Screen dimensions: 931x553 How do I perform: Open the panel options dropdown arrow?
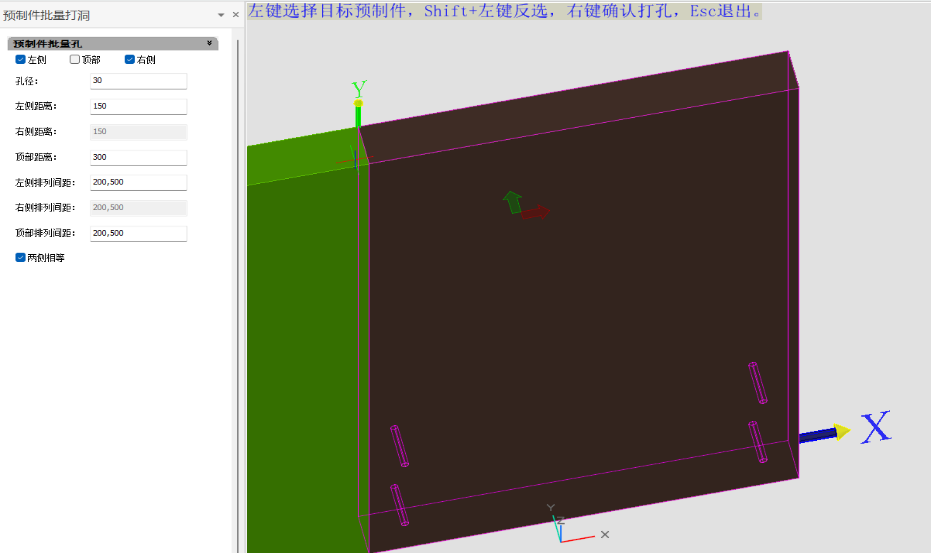coord(221,15)
